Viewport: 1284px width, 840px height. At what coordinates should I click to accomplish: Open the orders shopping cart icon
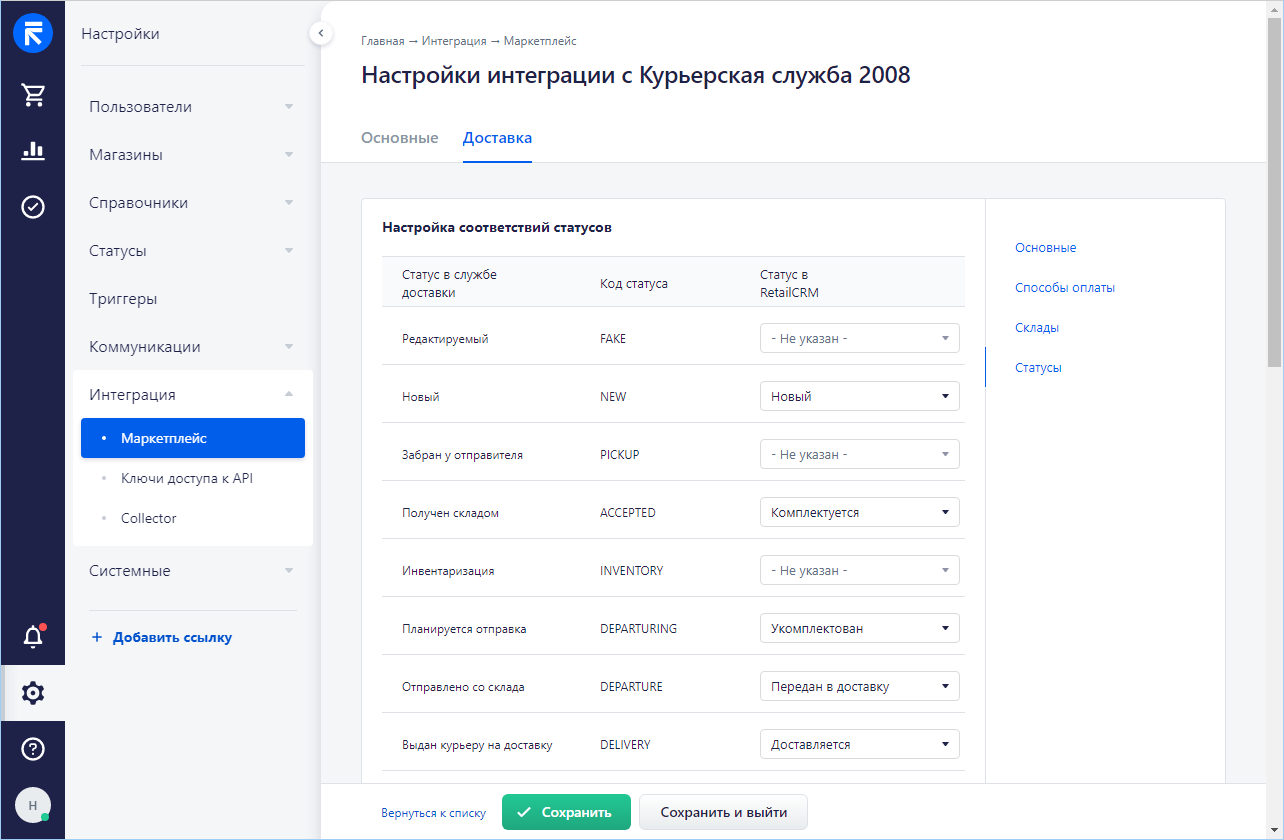click(x=33, y=95)
